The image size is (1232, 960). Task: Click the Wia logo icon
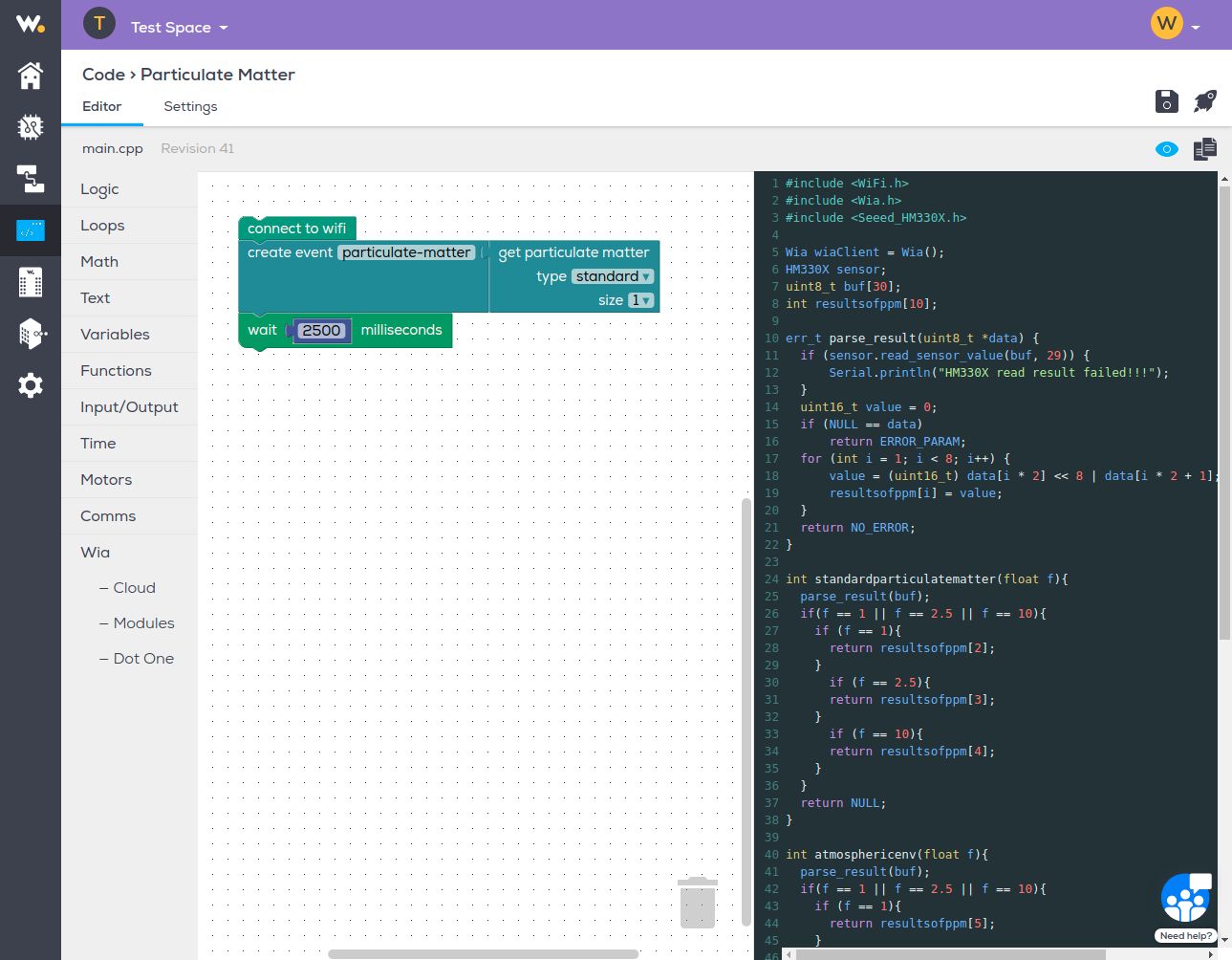pyautogui.click(x=31, y=24)
